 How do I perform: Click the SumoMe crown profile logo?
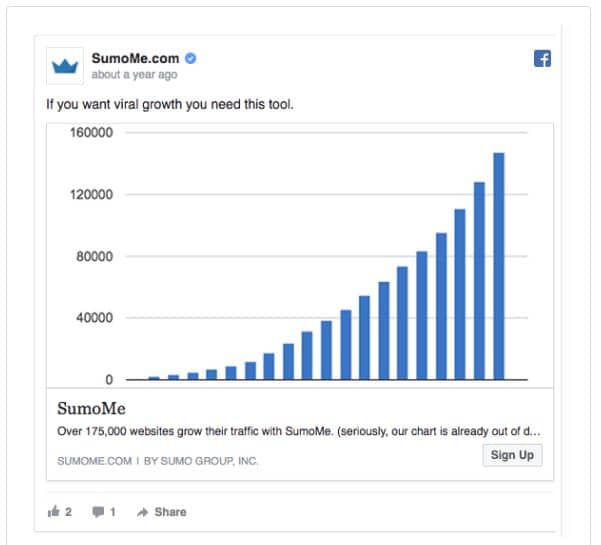pos(66,66)
